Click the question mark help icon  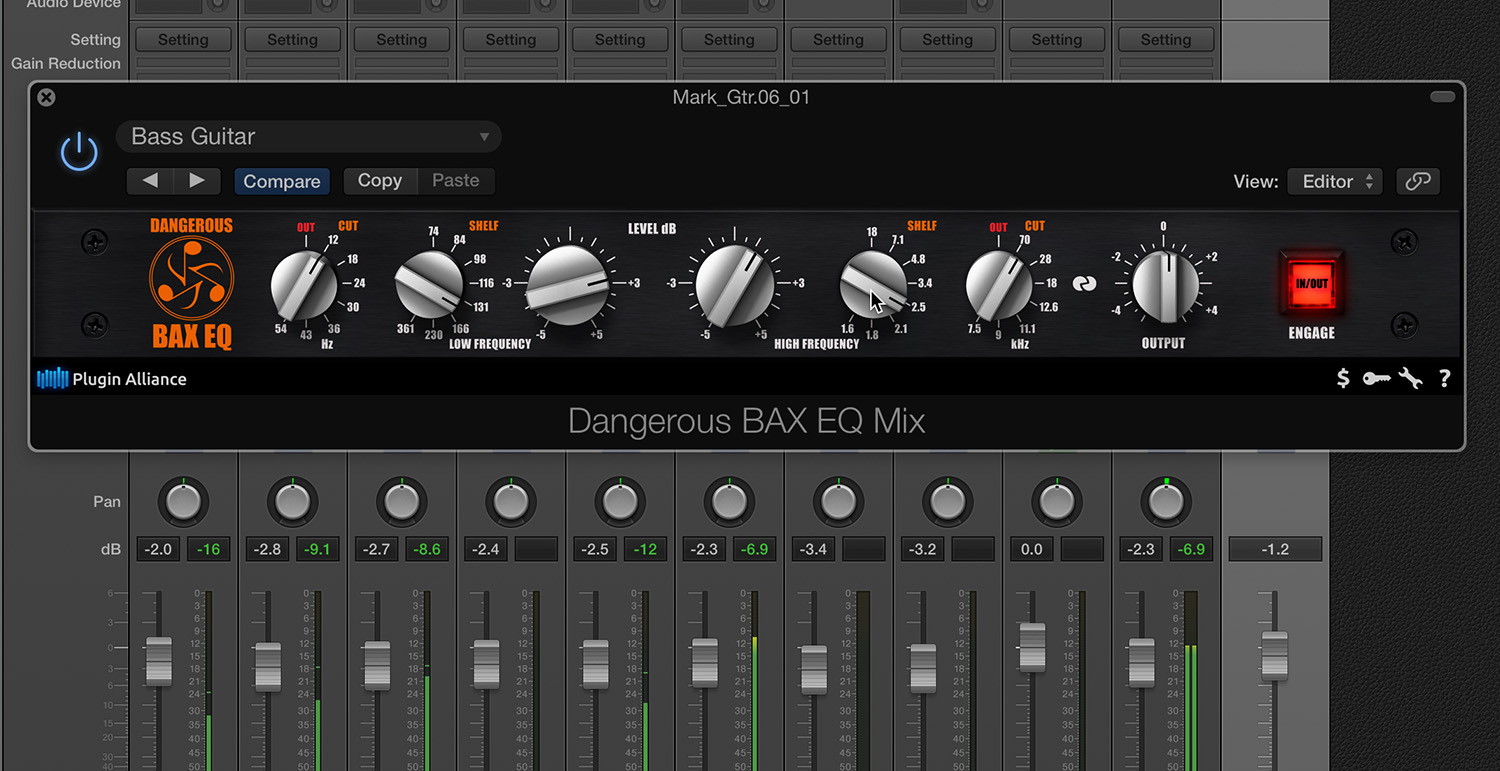tap(1443, 378)
